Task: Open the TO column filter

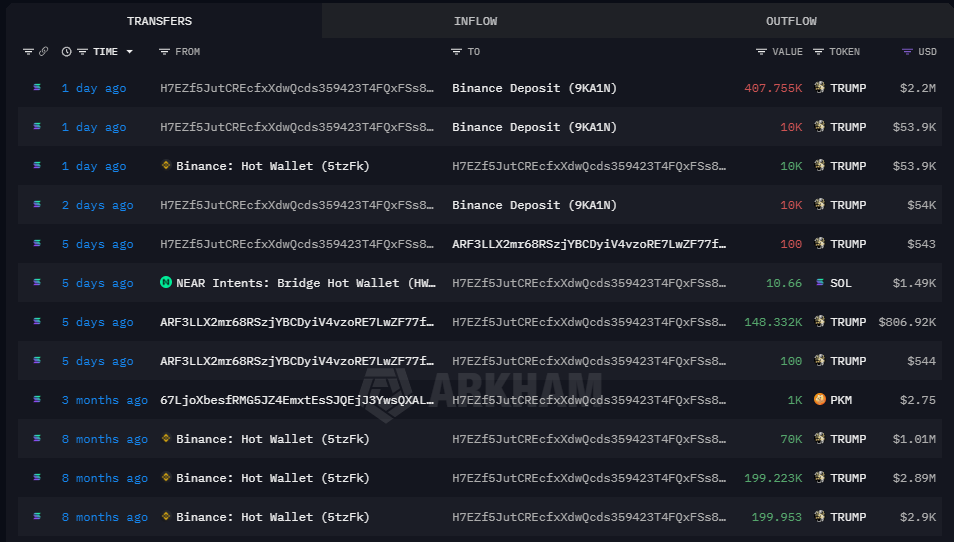Action: 457,51
